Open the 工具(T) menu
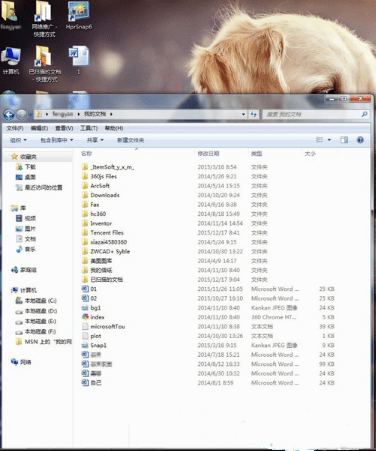Image resolution: width=376 pixels, height=451 pixels. pyautogui.click(x=89, y=128)
